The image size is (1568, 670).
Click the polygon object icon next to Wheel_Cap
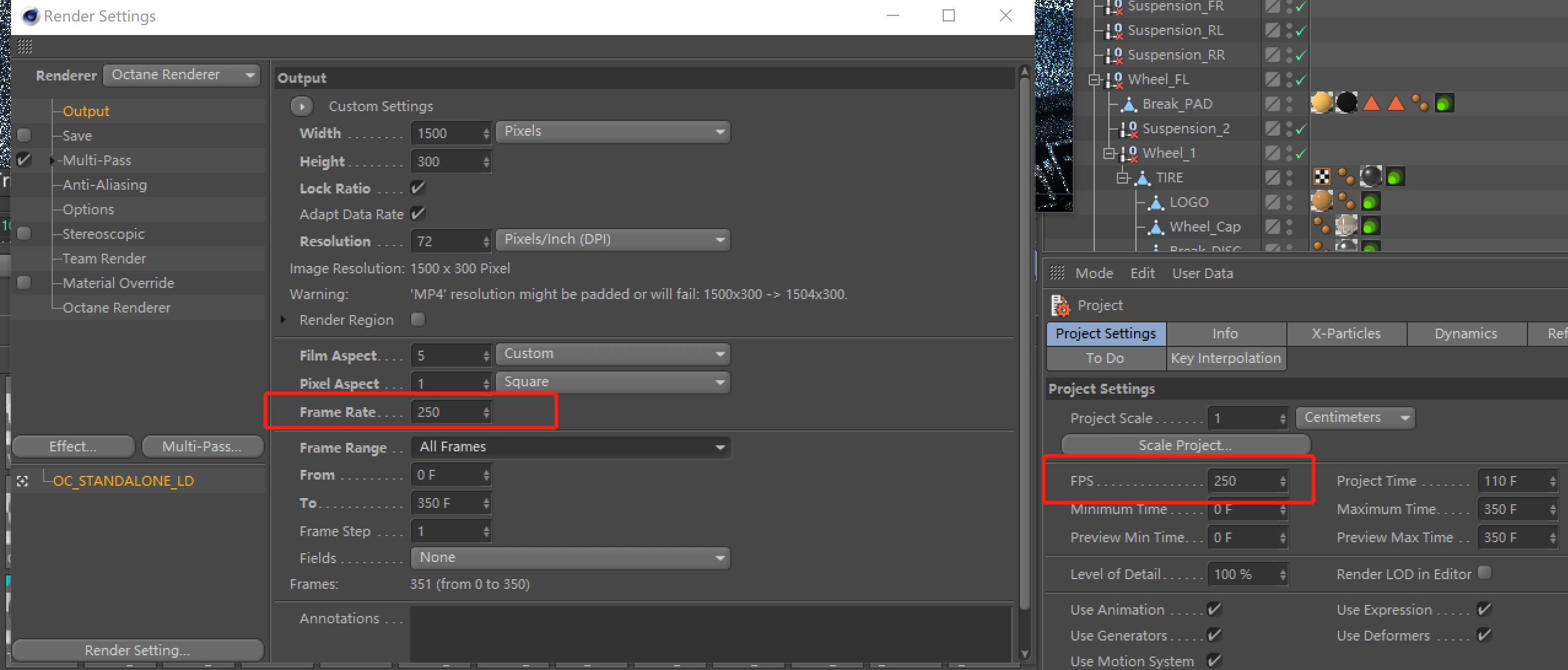coord(1156,227)
